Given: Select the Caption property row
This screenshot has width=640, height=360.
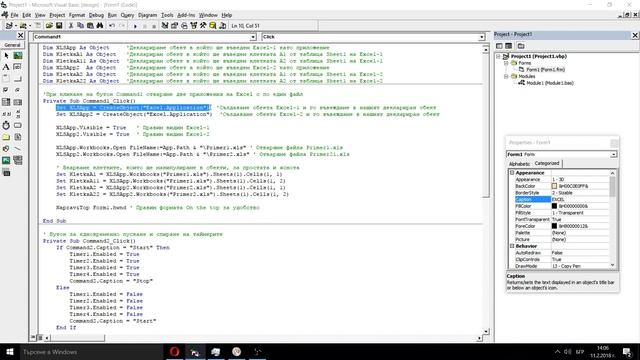Looking at the screenshot, I should (x=562, y=200).
